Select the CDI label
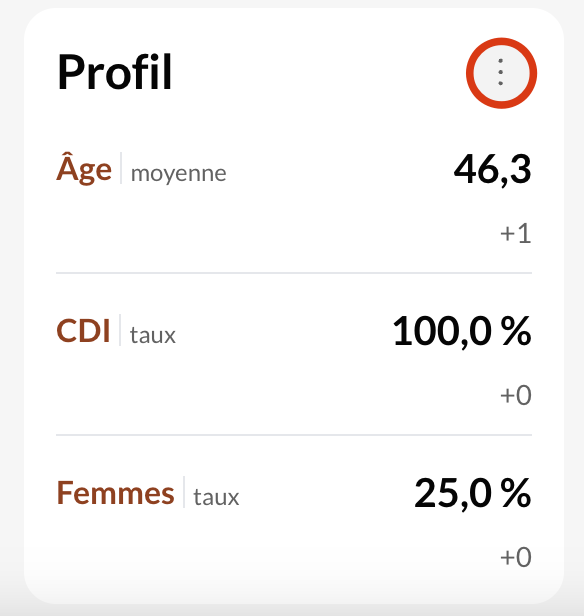This screenshot has width=584, height=616. pos(83,331)
